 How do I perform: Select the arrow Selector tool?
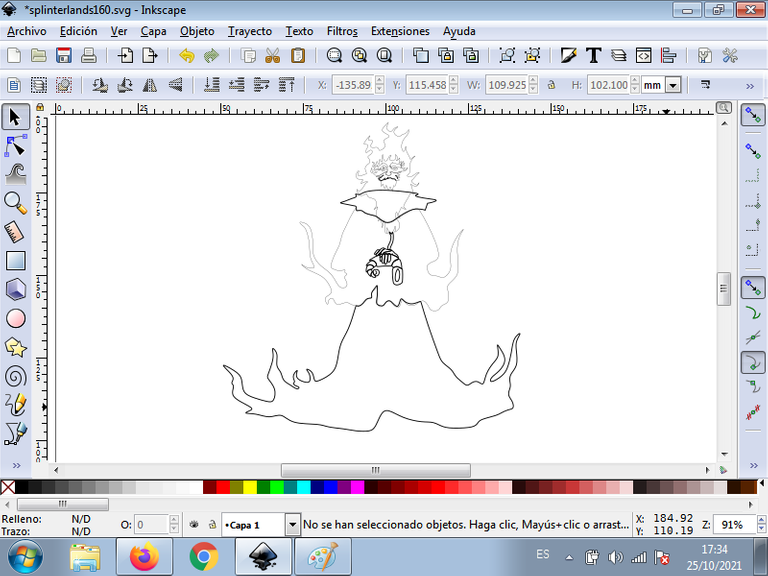pos(15,117)
